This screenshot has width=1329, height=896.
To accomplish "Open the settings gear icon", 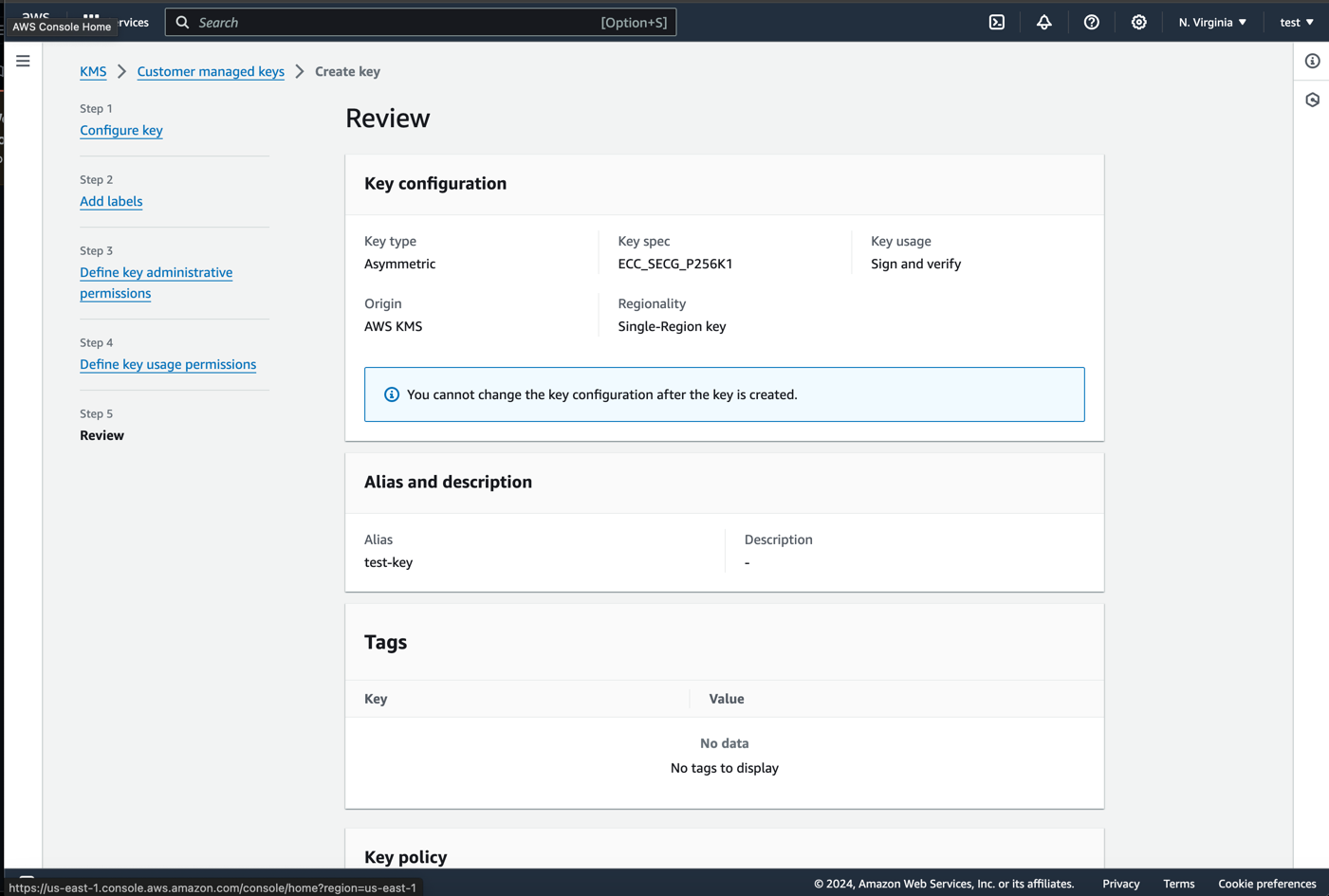I will click(x=1139, y=22).
